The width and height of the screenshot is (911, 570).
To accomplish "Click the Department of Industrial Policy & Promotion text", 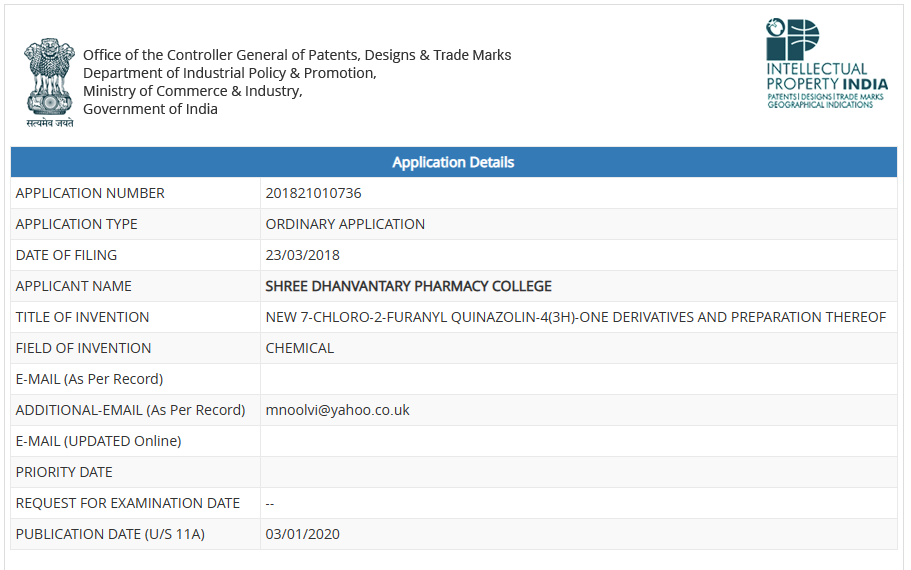I will pyautogui.click(x=229, y=73).
